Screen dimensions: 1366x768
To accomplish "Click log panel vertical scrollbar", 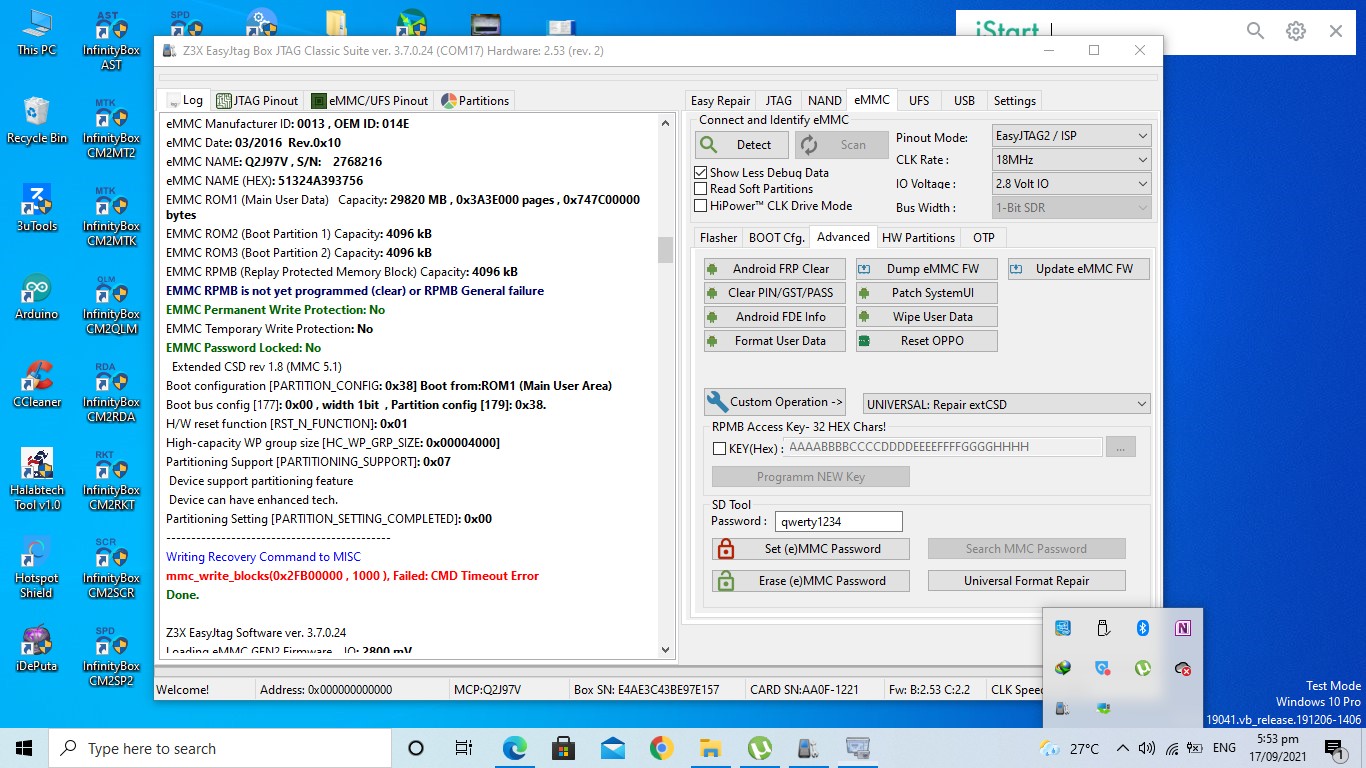I will (x=666, y=386).
